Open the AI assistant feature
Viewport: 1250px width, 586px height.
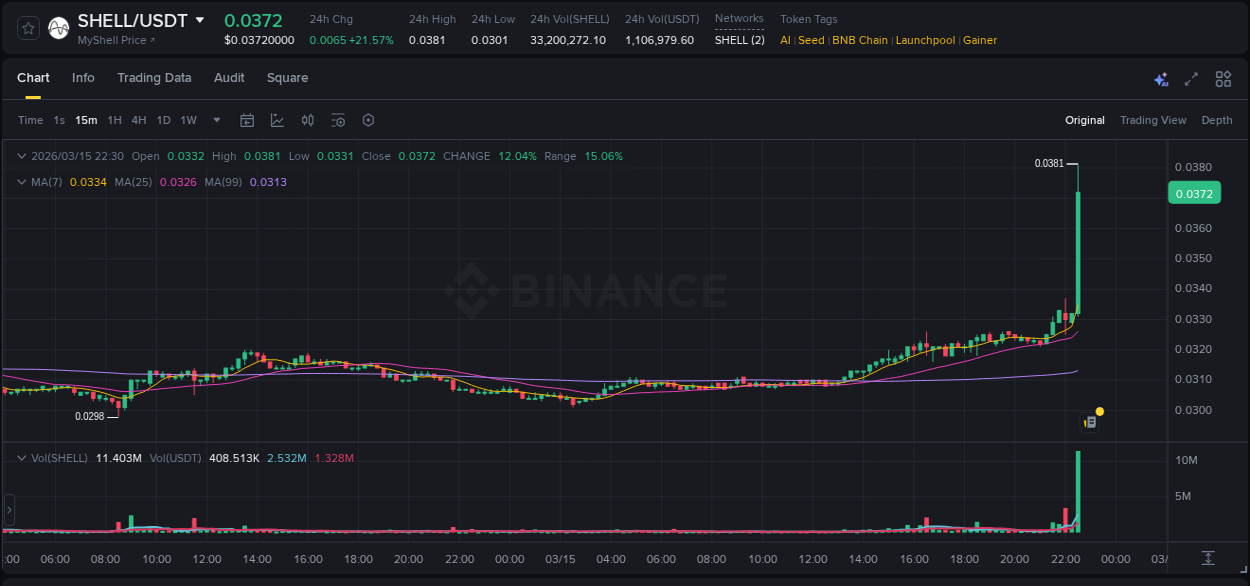click(x=1161, y=78)
